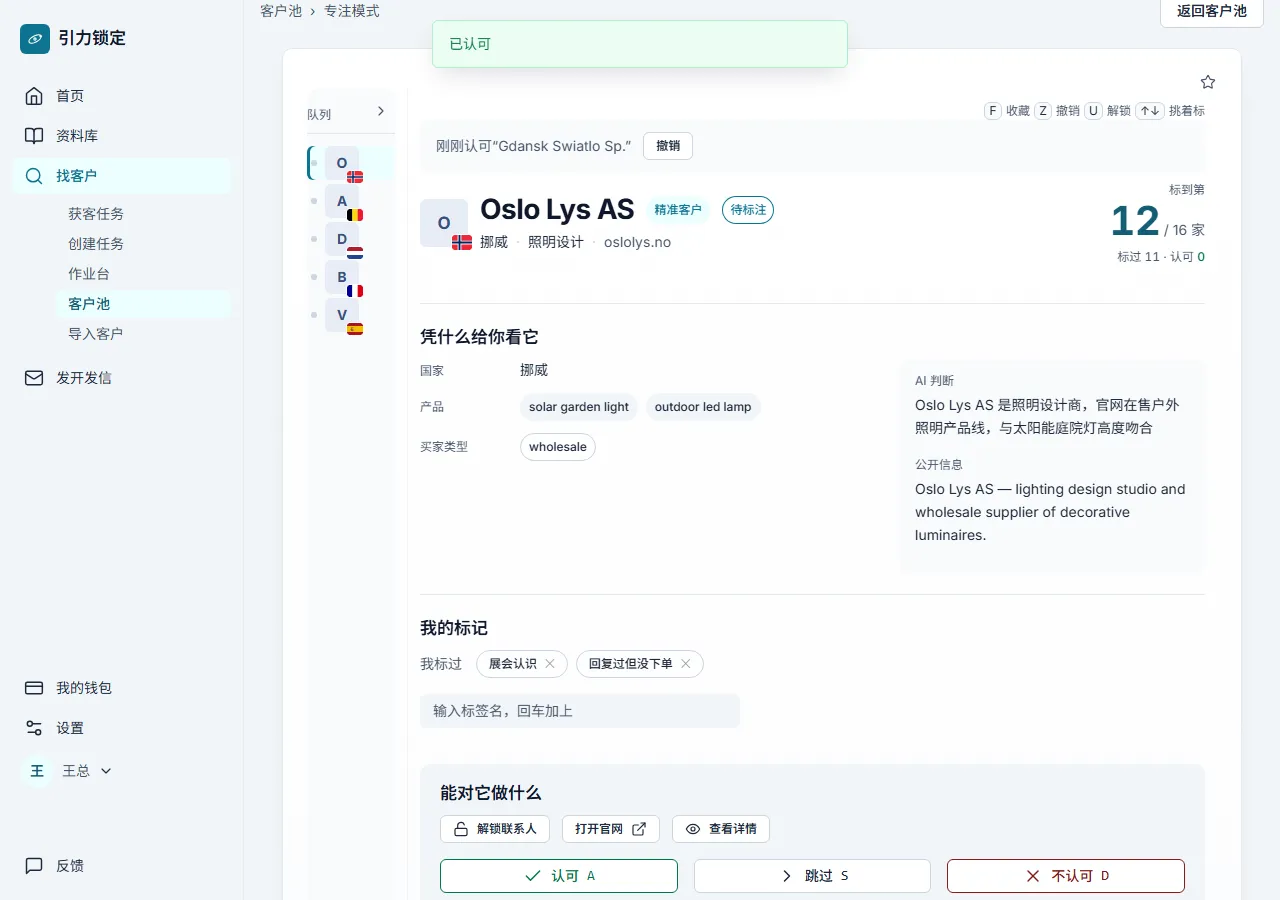The image size is (1280, 900).
Task: Open 我的钱包
Action: click(x=122, y=688)
